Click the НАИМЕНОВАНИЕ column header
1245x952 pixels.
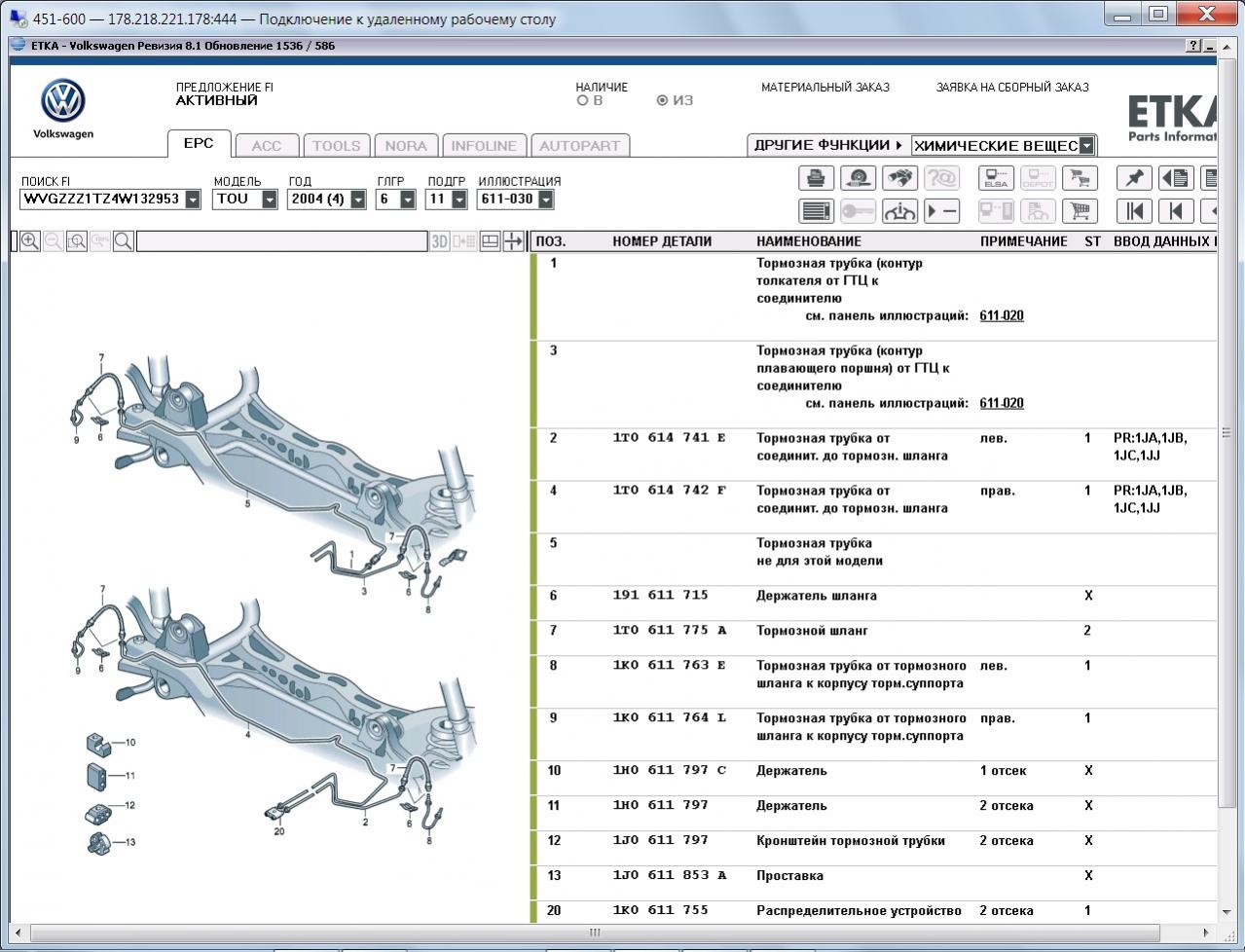click(809, 241)
